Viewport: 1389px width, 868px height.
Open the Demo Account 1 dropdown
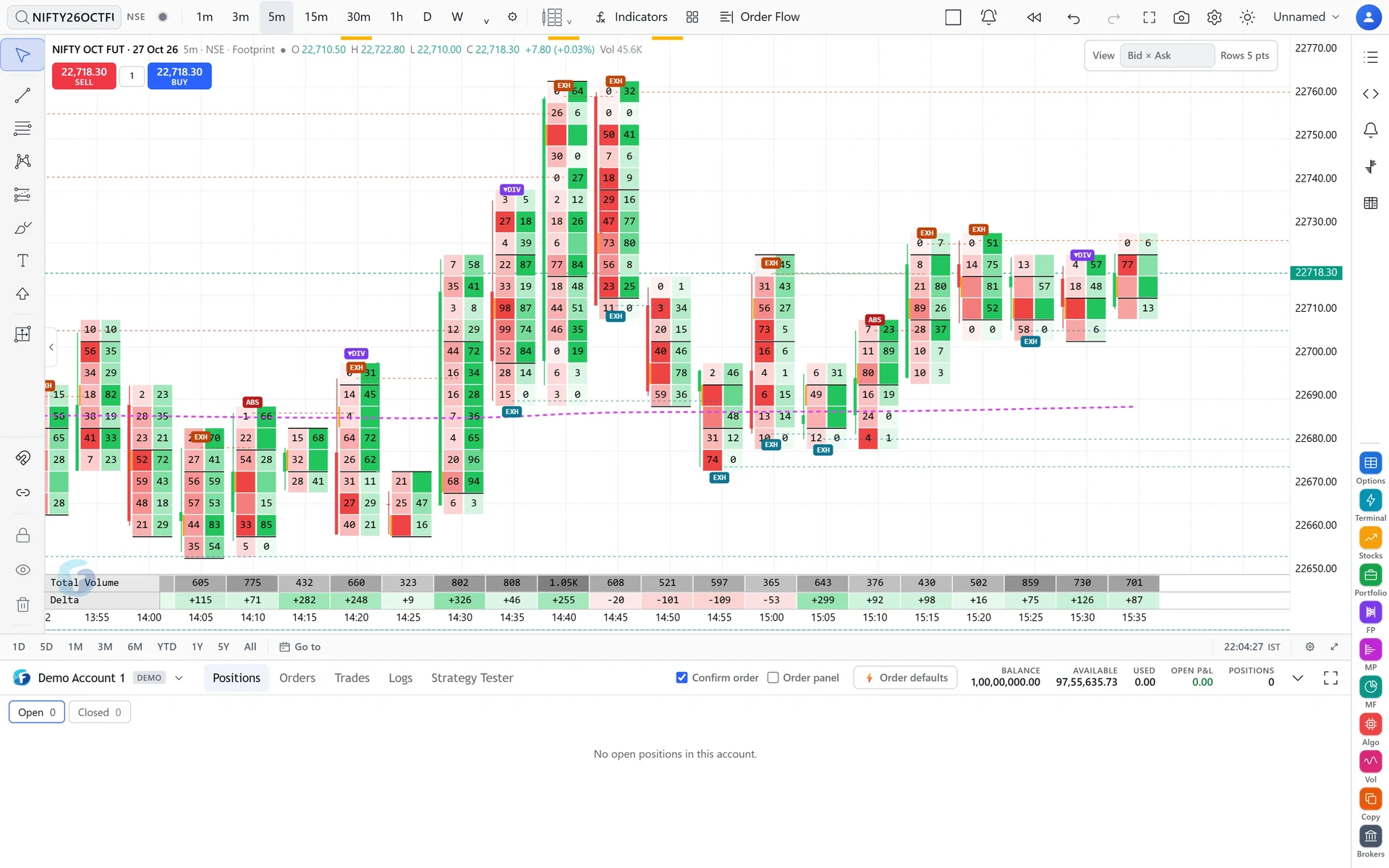click(179, 678)
